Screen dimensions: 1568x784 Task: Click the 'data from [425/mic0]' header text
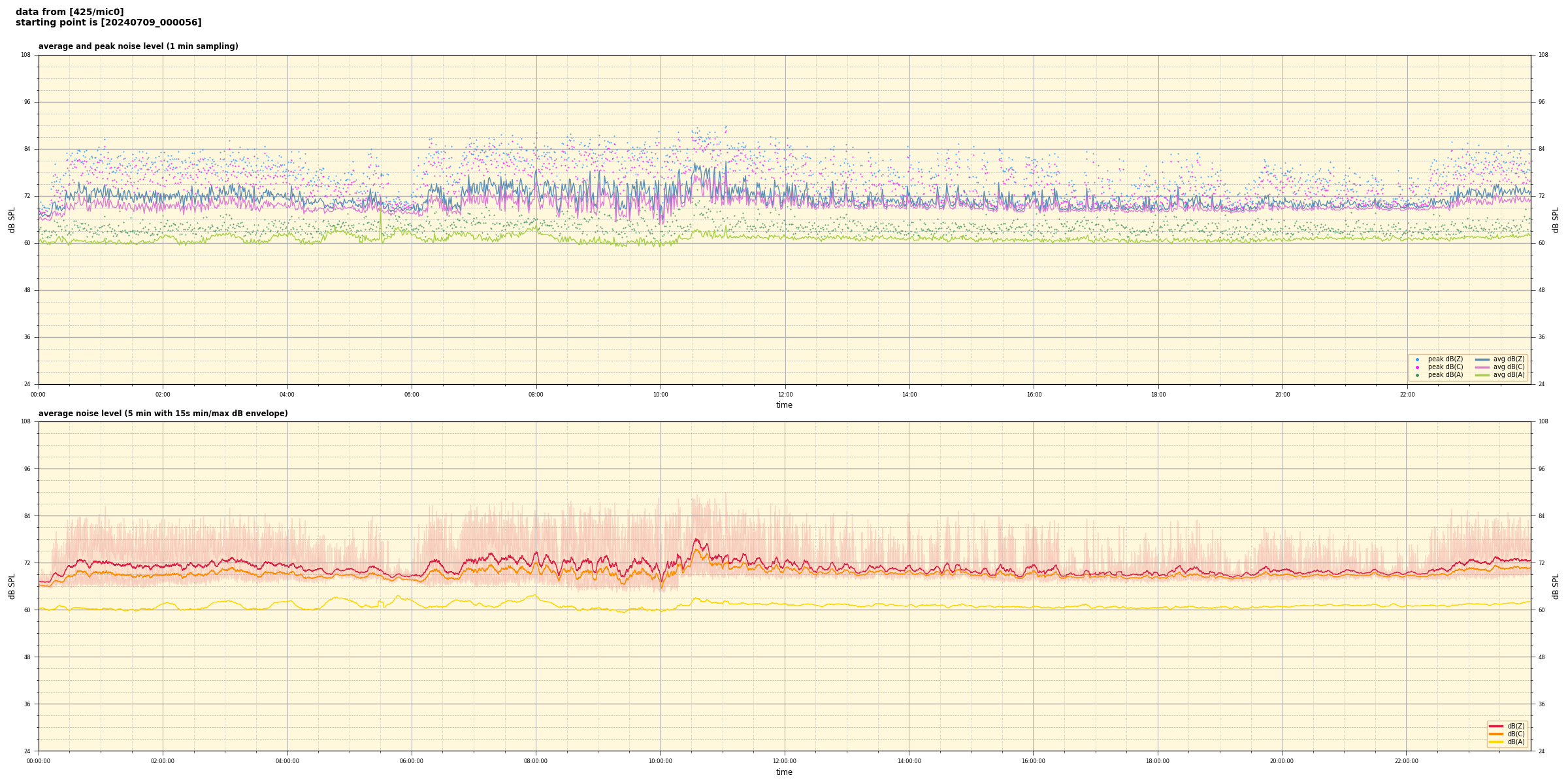tap(69, 12)
